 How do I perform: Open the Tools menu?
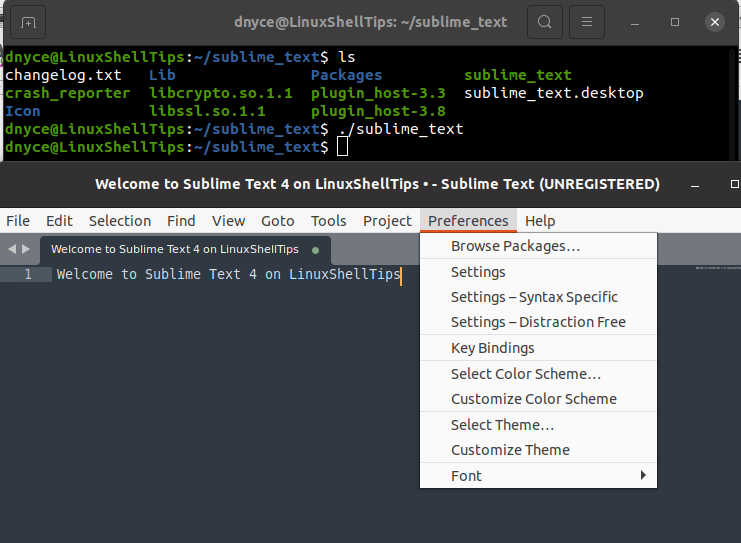328,221
